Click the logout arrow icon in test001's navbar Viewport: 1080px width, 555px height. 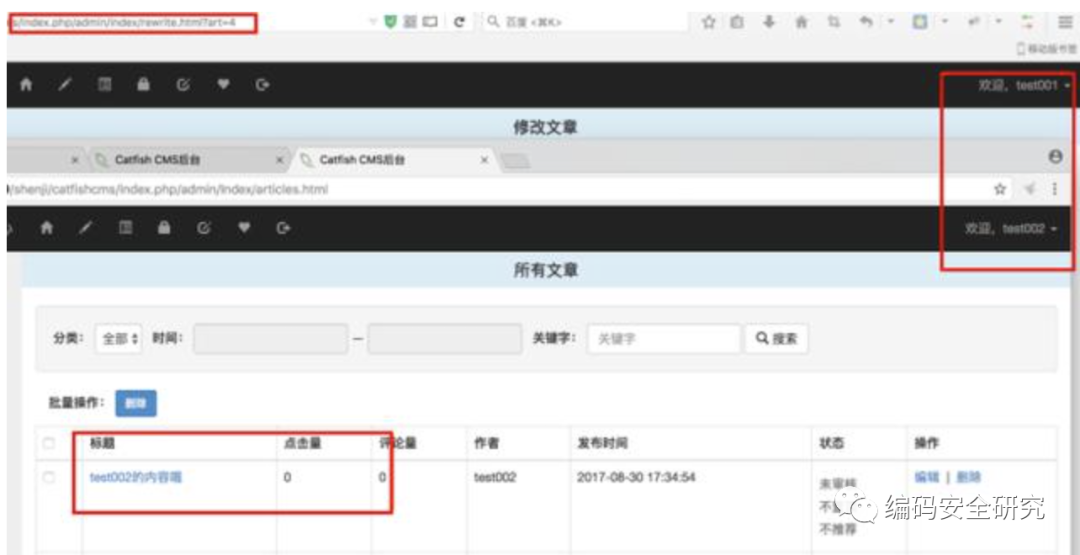[262, 85]
